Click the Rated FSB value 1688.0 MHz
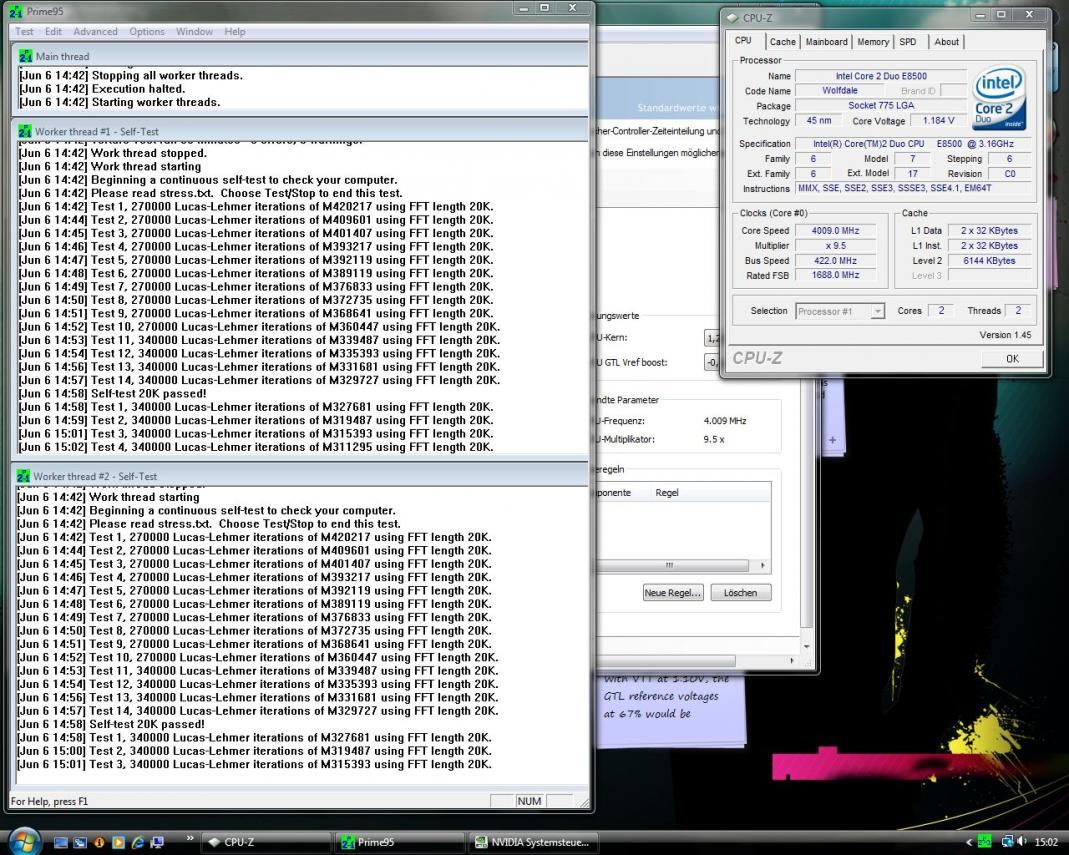This screenshot has height=855, width=1069. pos(835,275)
